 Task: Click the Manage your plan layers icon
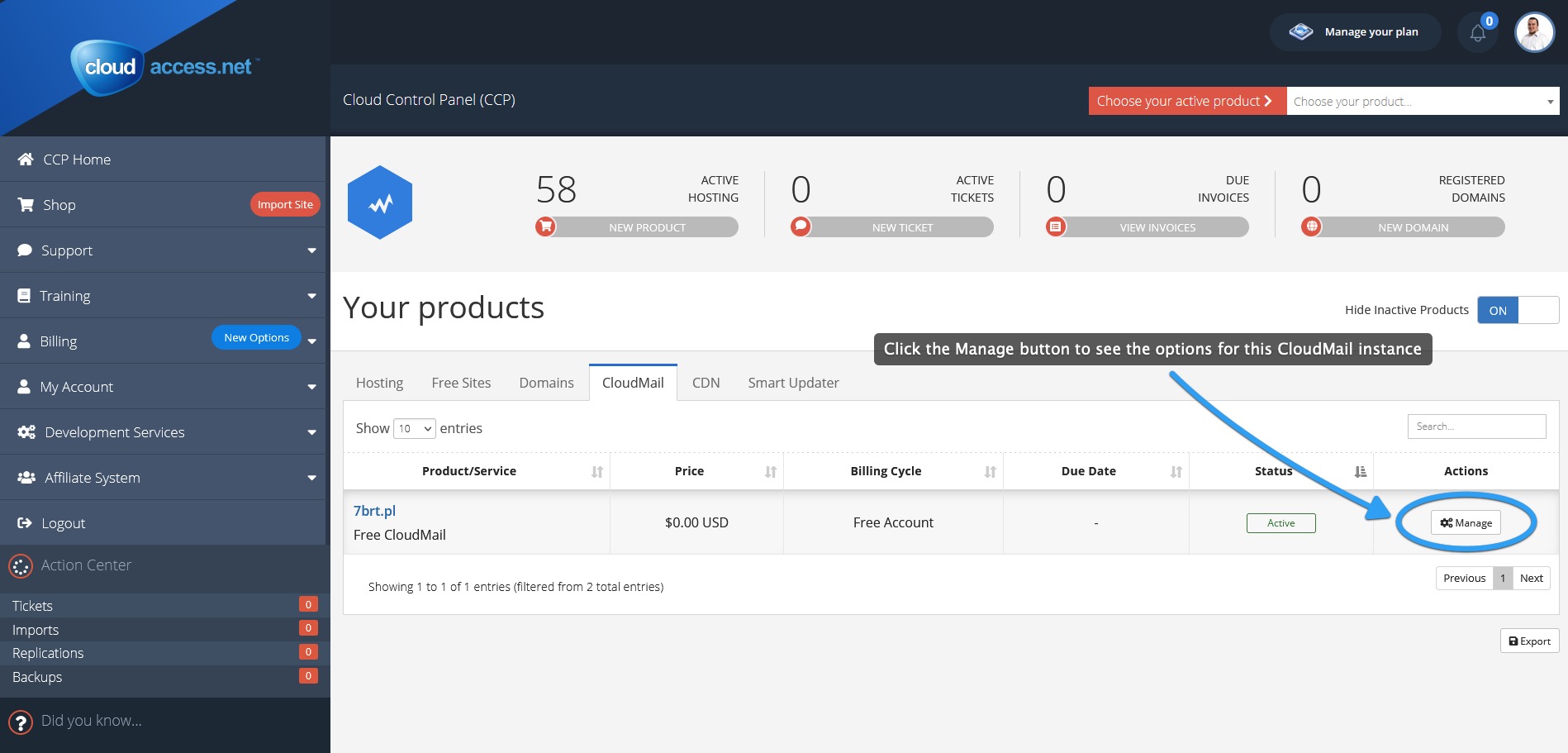tap(1301, 32)
